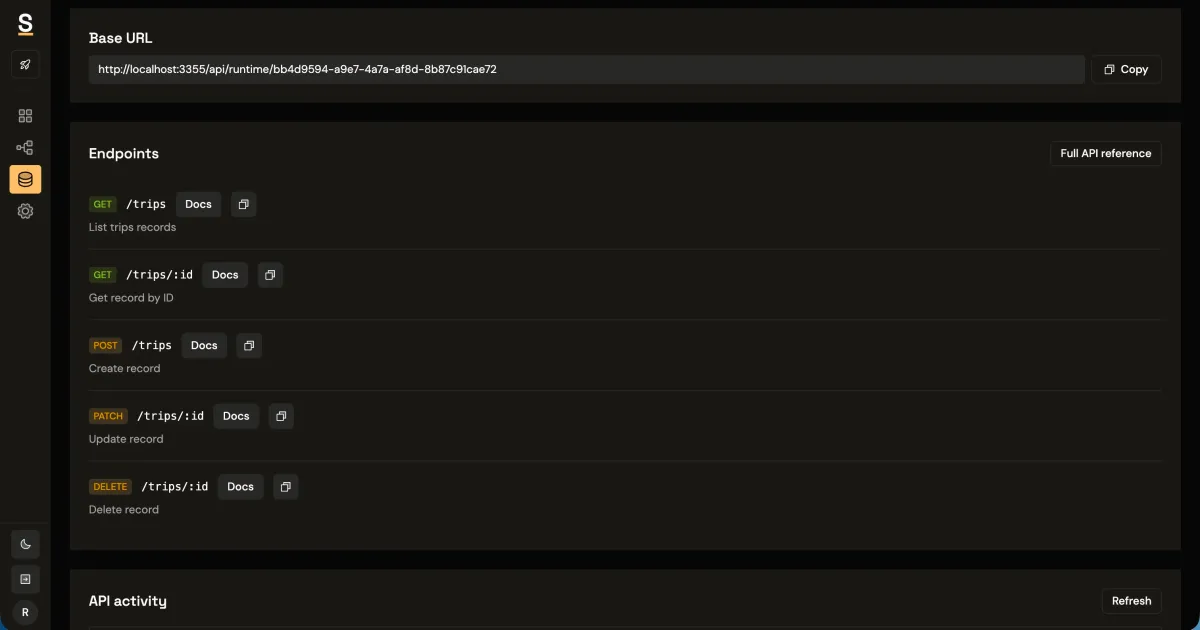Copy the DELETE /trips/:id endpoint path icon
Viewport: 1200px width, 630px height.
pos(286,486)
